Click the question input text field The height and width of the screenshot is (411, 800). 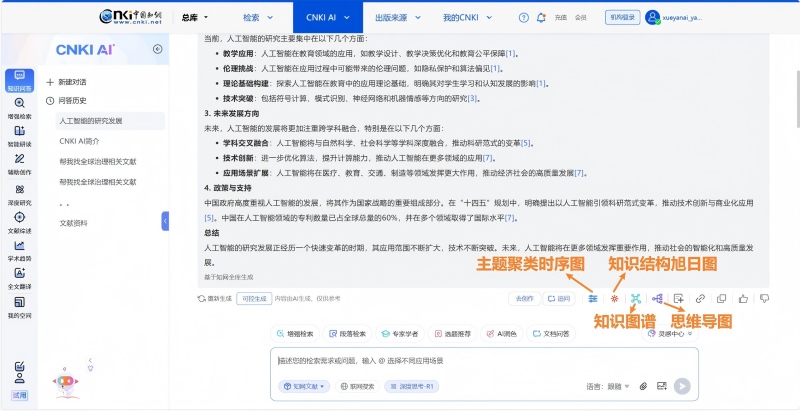(470, 361)
